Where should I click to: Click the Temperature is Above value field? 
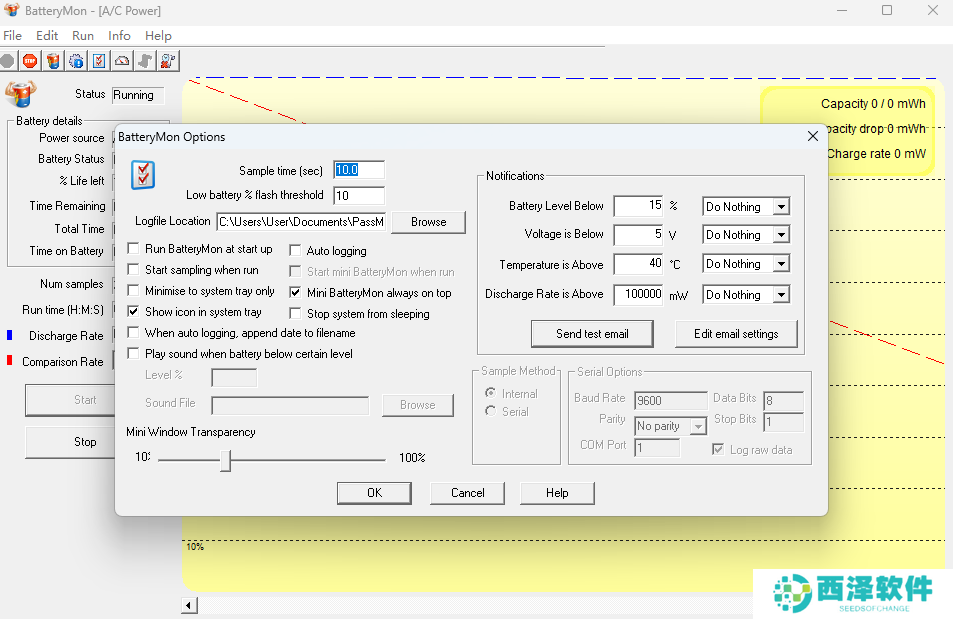click(x=638, y=263)
